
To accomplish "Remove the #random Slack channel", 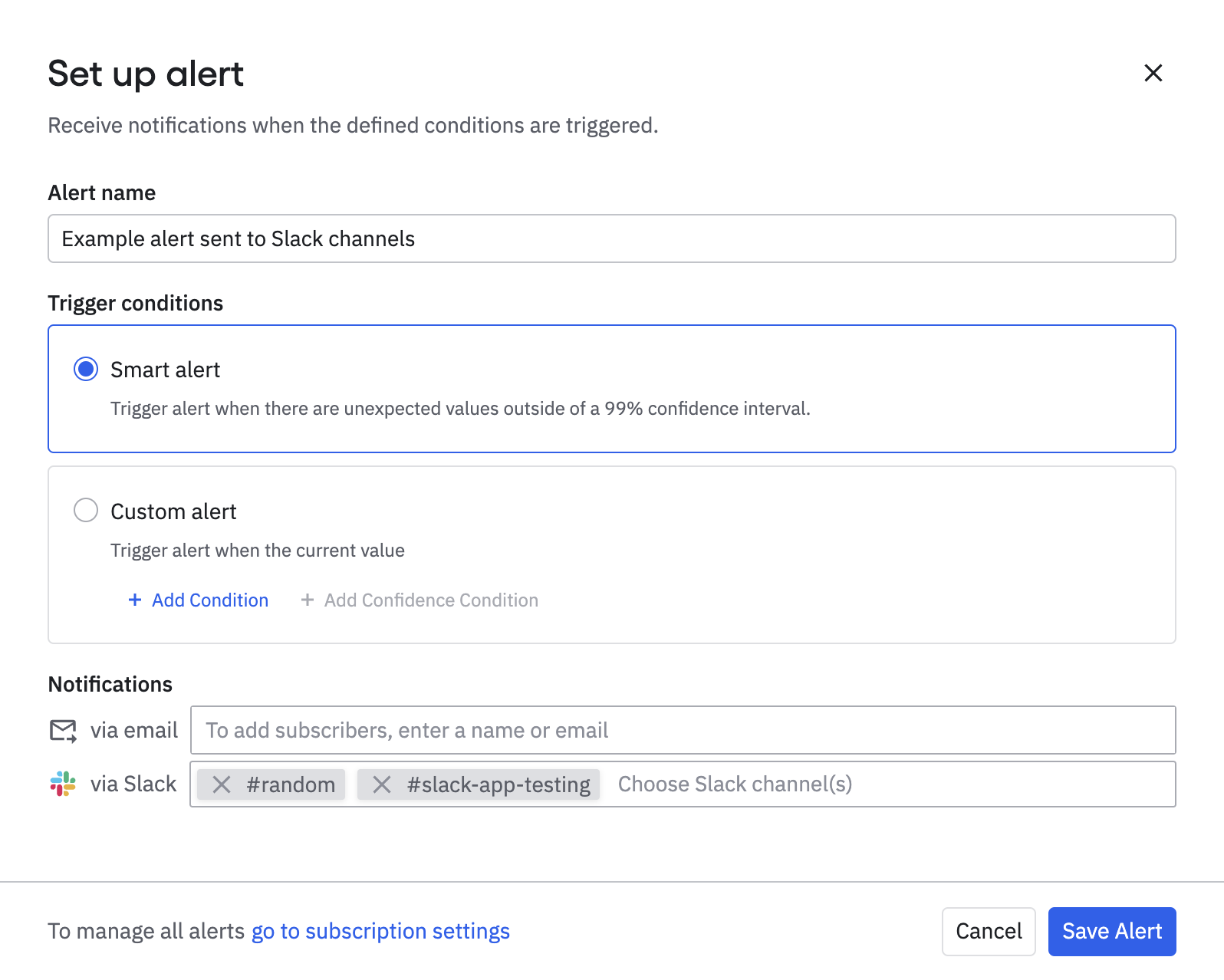I will pos(222,784).
